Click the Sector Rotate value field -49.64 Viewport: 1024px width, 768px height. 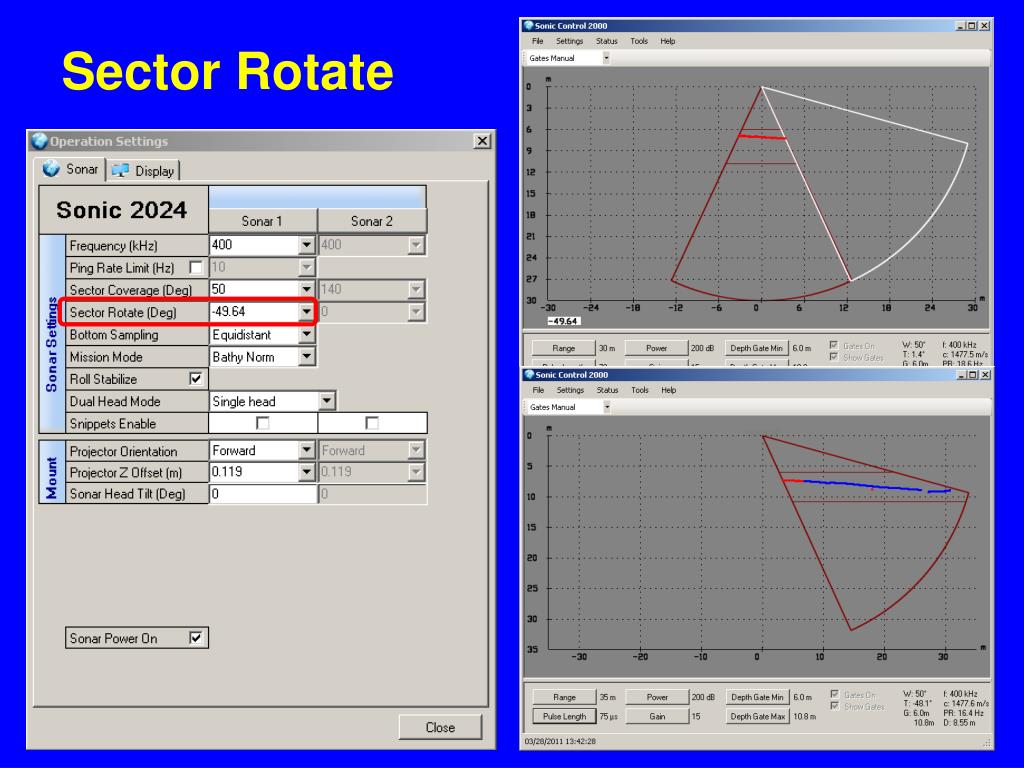pyautogui.click(x=254, y=312)
